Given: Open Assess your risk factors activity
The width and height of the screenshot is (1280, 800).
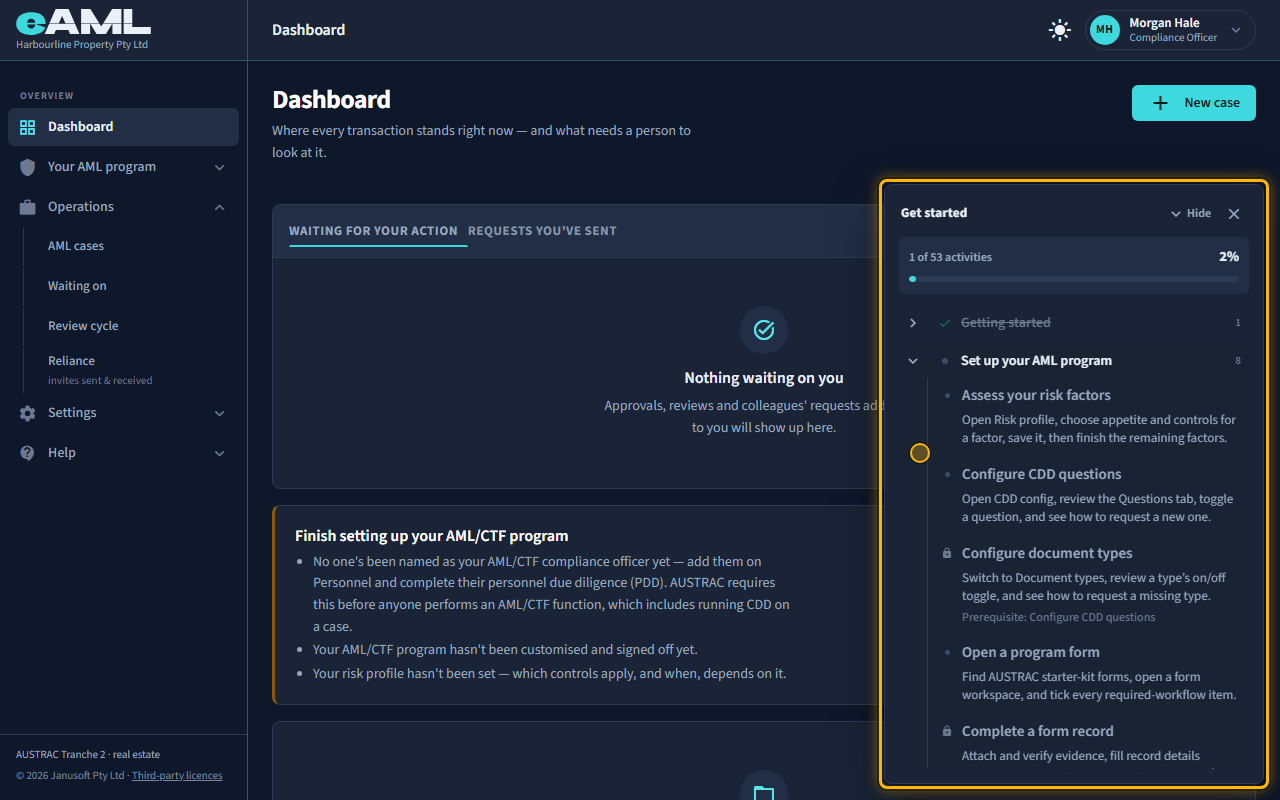Looking at the screenshot, I should (x=1036, y=395).
